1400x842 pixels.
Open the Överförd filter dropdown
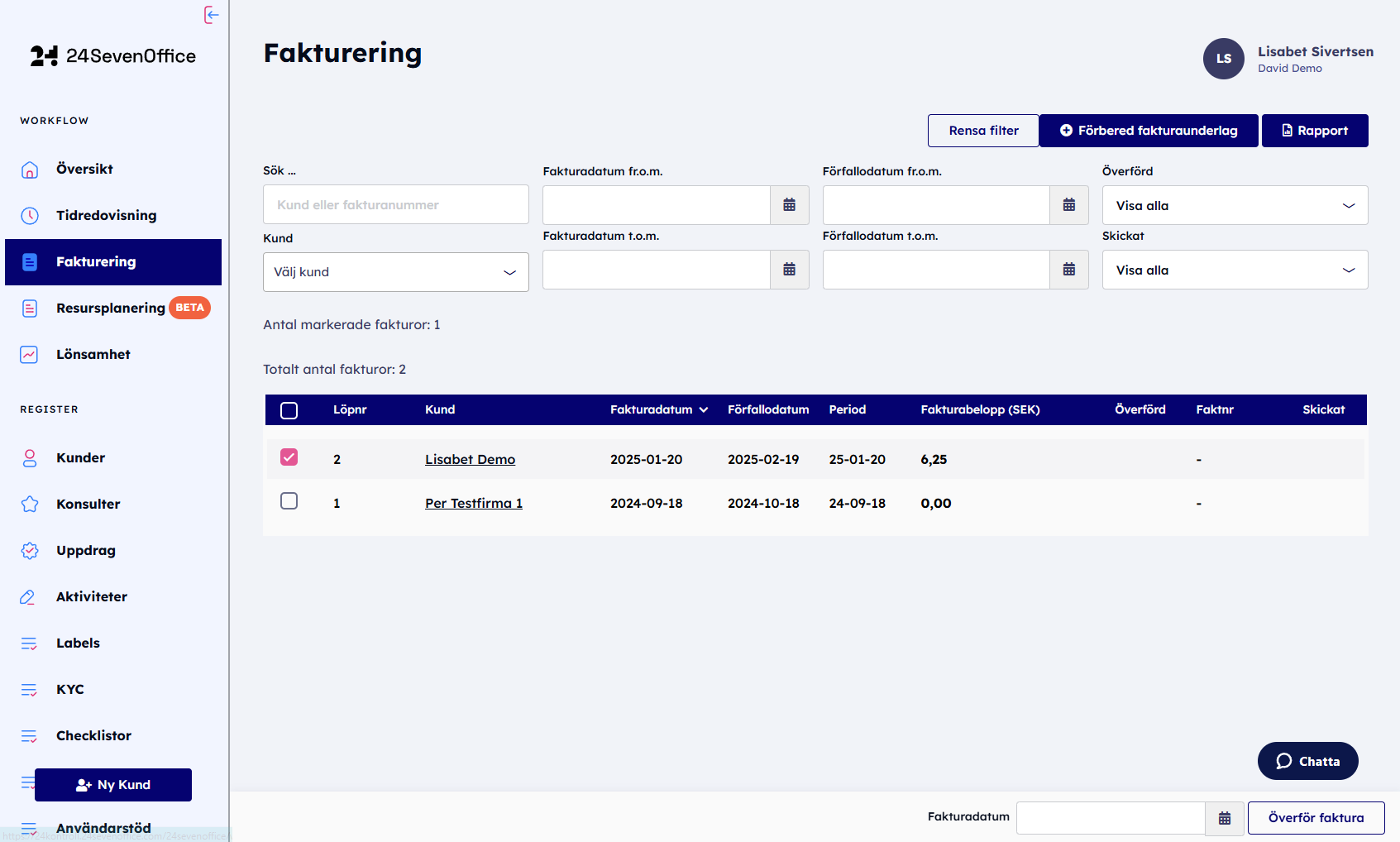click(x=1234, y=205)
